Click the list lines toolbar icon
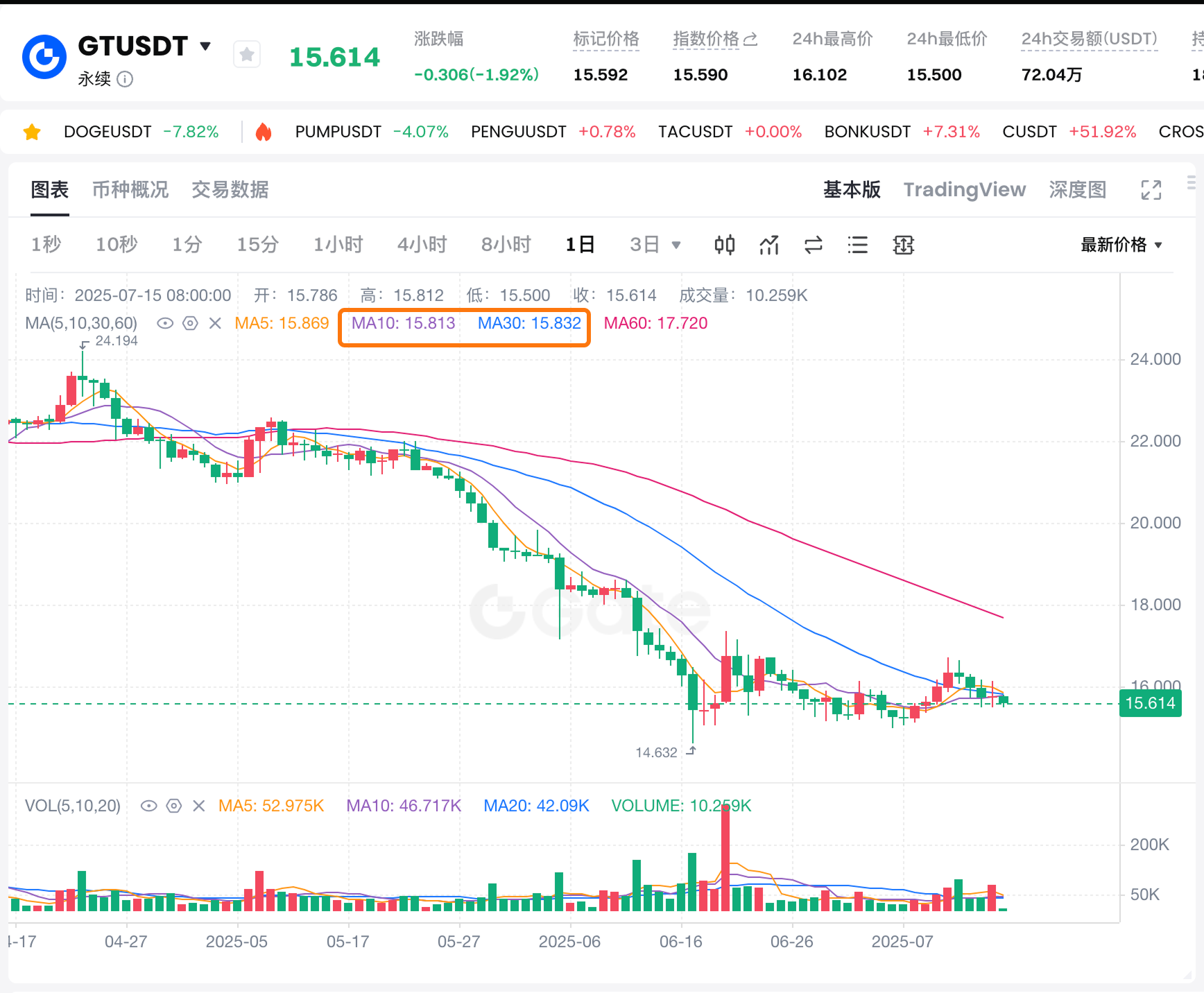This screenshot has width=1204, height=993. click(x=858, y=245)
